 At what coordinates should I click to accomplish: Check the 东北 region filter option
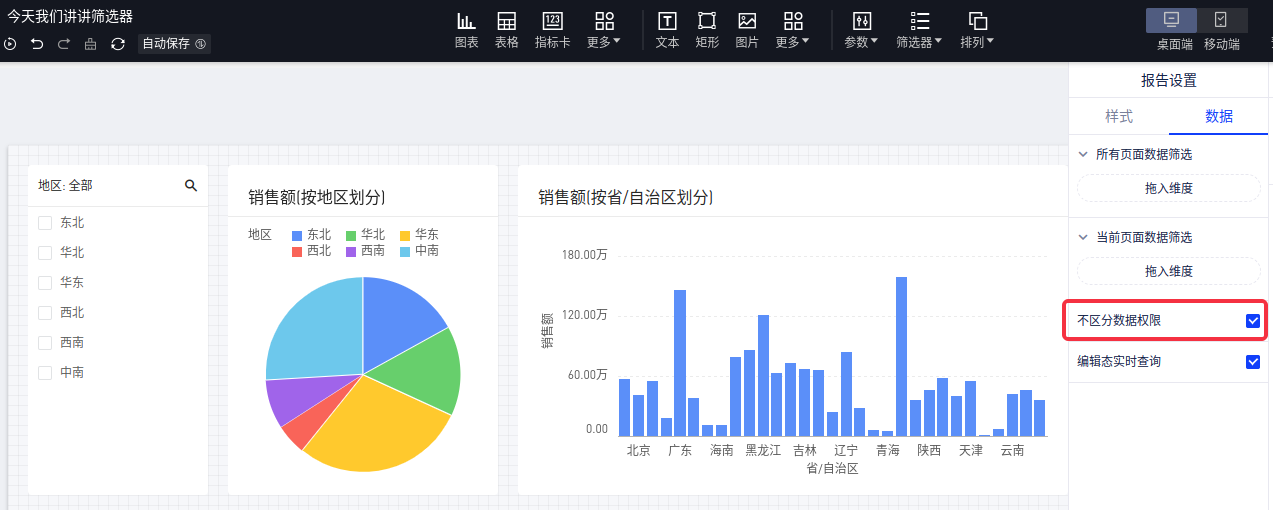click(45, 223)
